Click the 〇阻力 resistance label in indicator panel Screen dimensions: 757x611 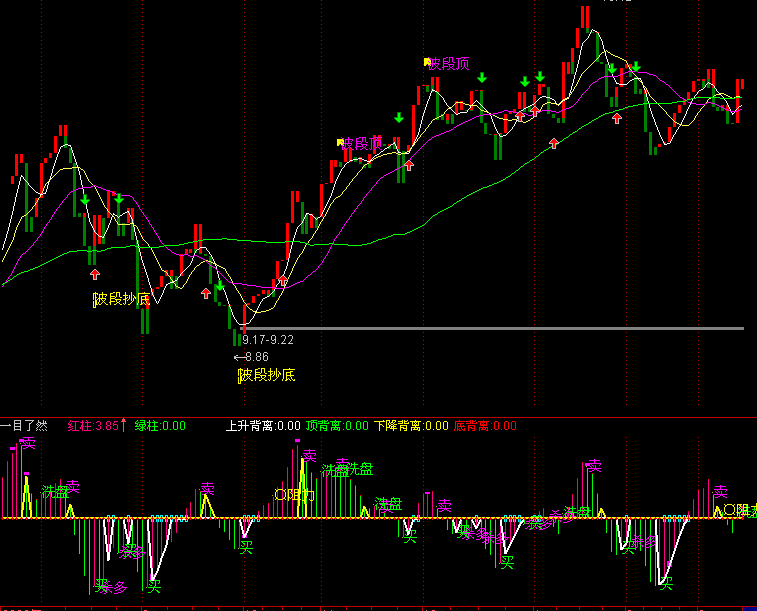pyautogui.click(x=294, y=495)
